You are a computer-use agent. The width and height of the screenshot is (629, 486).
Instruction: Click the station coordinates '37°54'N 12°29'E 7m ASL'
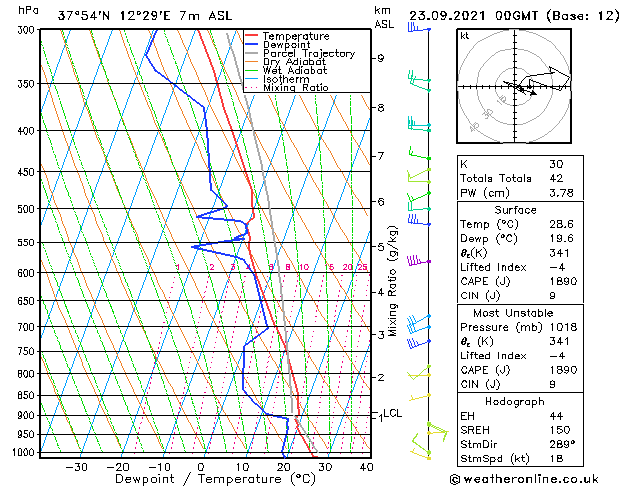pos(145,16)
